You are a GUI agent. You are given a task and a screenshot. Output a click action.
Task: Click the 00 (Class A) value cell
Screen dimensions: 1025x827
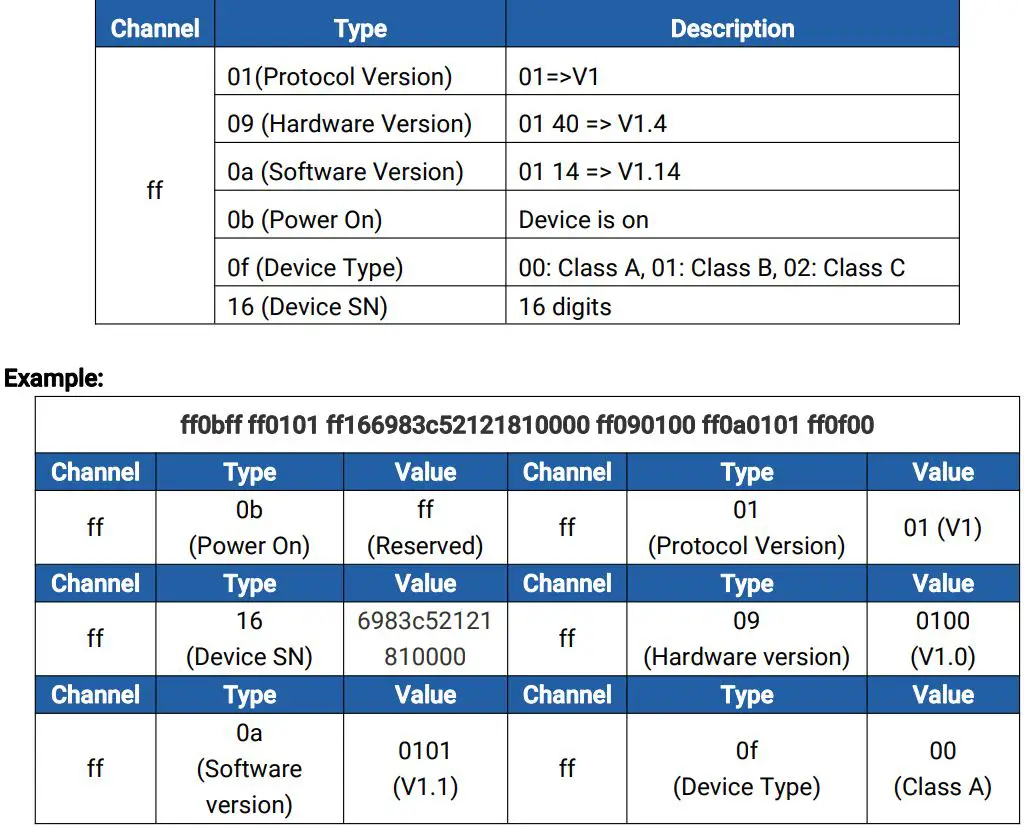(x=941, y=768)
